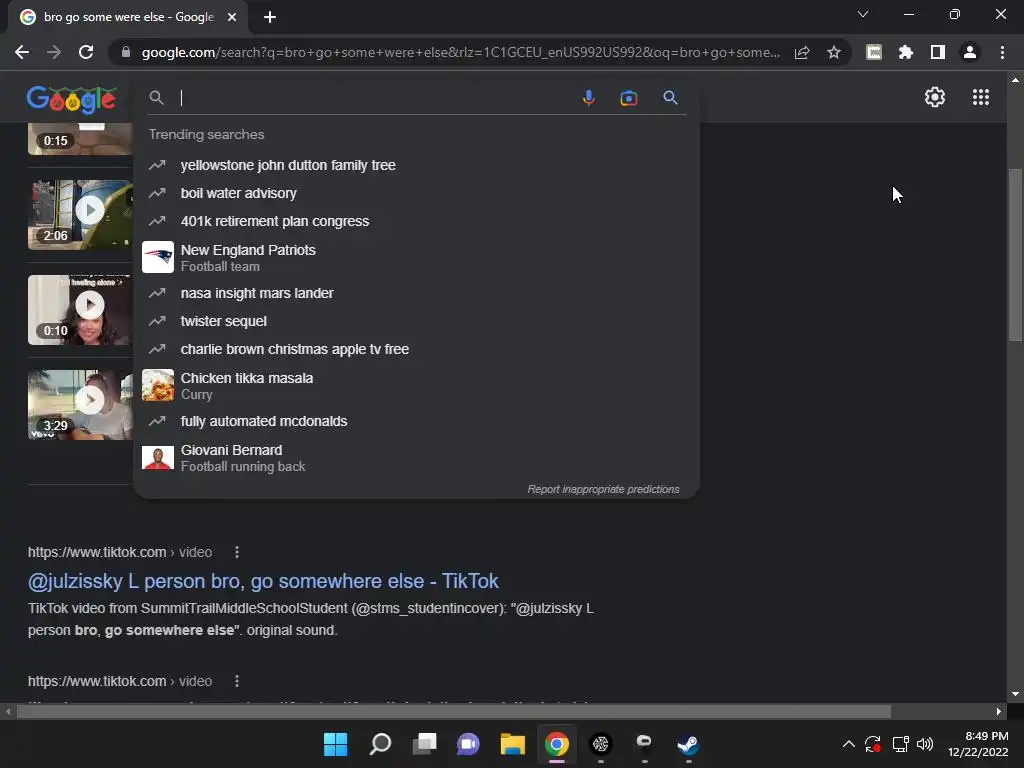The image size is (1024, 768).
Task: Click 'Report inappropriate predictions' link
Action: click(x=603, y=489)
